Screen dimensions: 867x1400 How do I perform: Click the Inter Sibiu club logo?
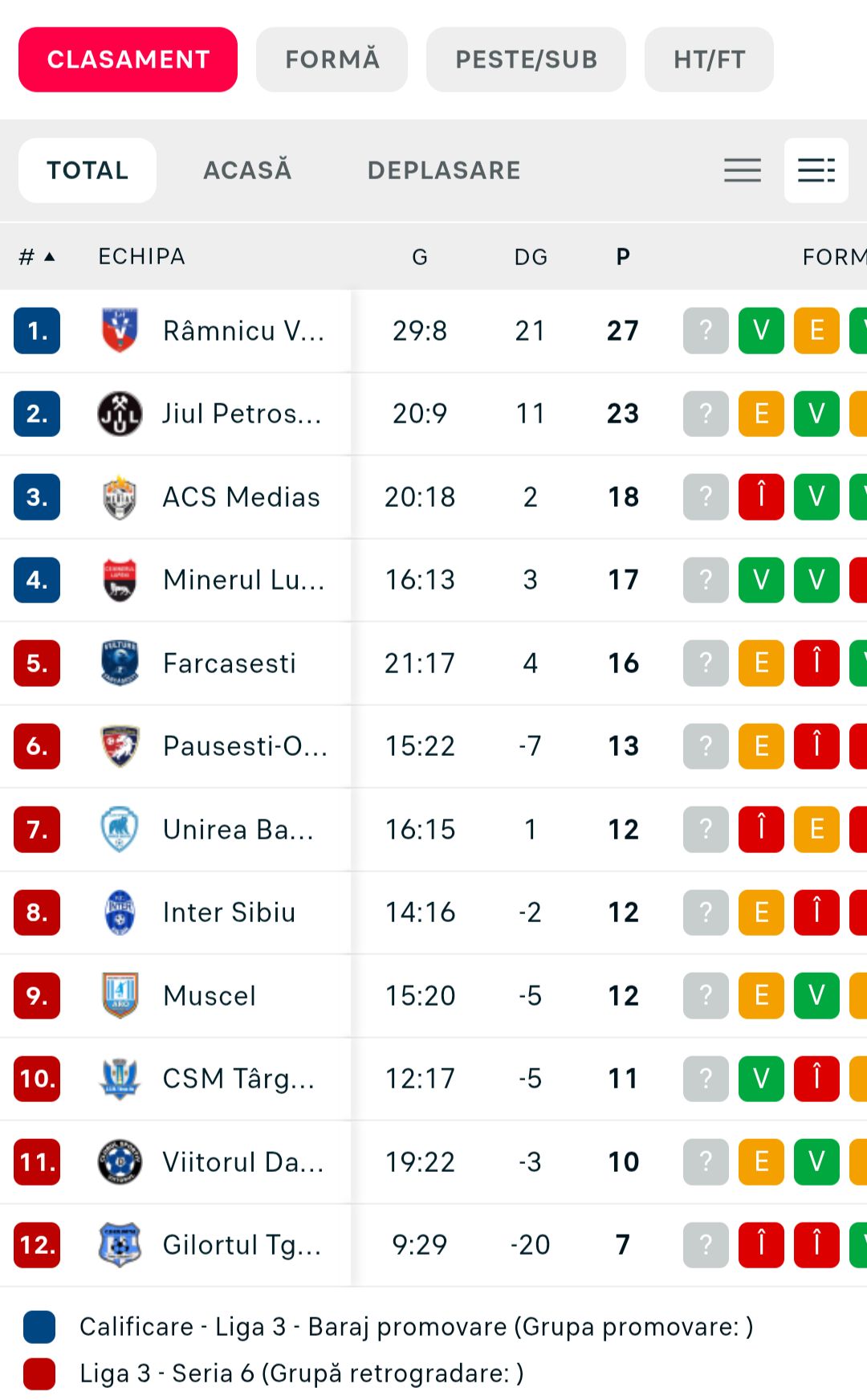click(x=120, y=912)
